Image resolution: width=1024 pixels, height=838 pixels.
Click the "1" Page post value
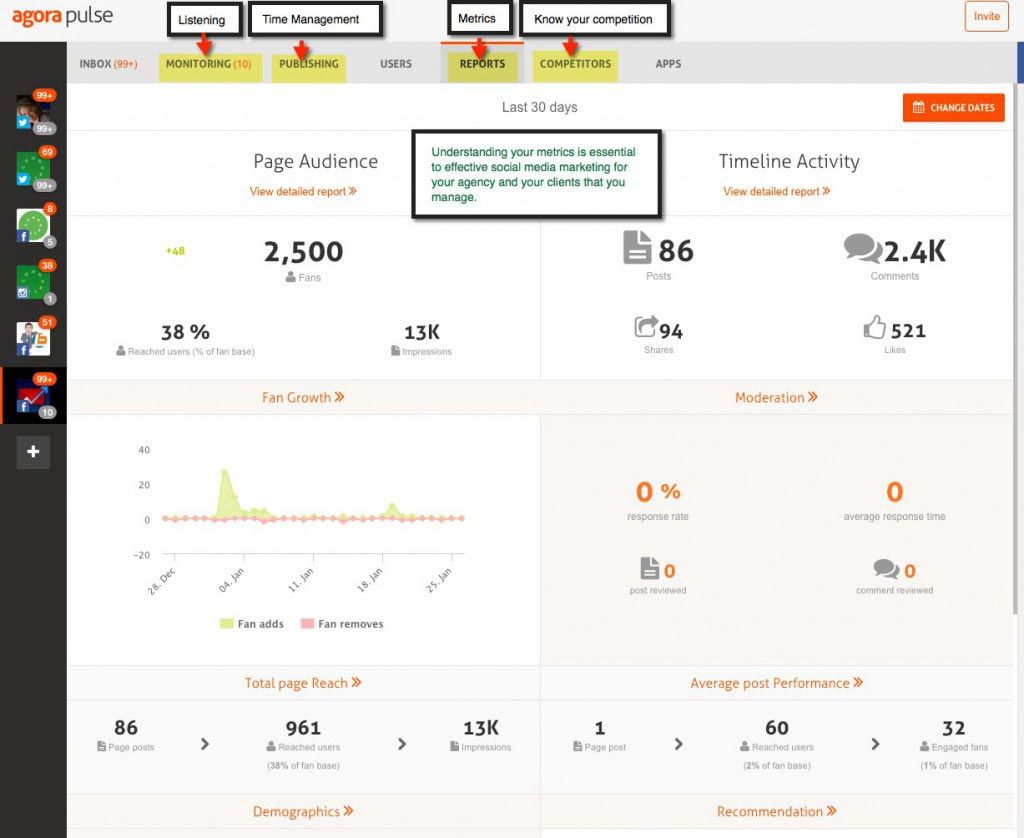[600, 728]
